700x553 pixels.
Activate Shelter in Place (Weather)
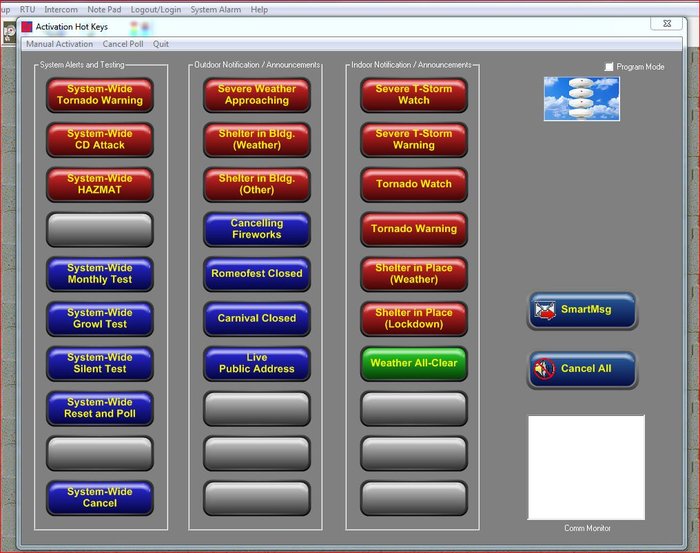click(414, 274)
